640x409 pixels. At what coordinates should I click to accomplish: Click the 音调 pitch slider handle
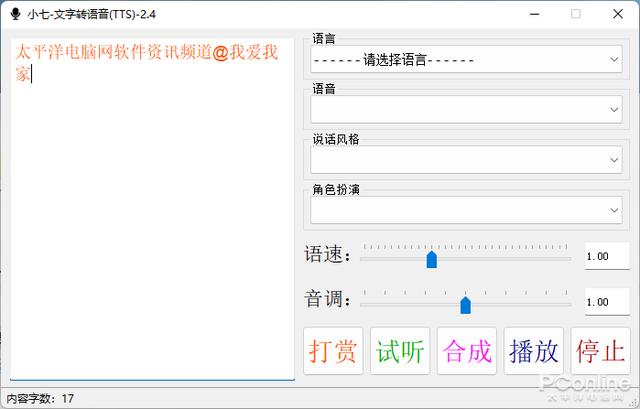(x=465, y=305)
